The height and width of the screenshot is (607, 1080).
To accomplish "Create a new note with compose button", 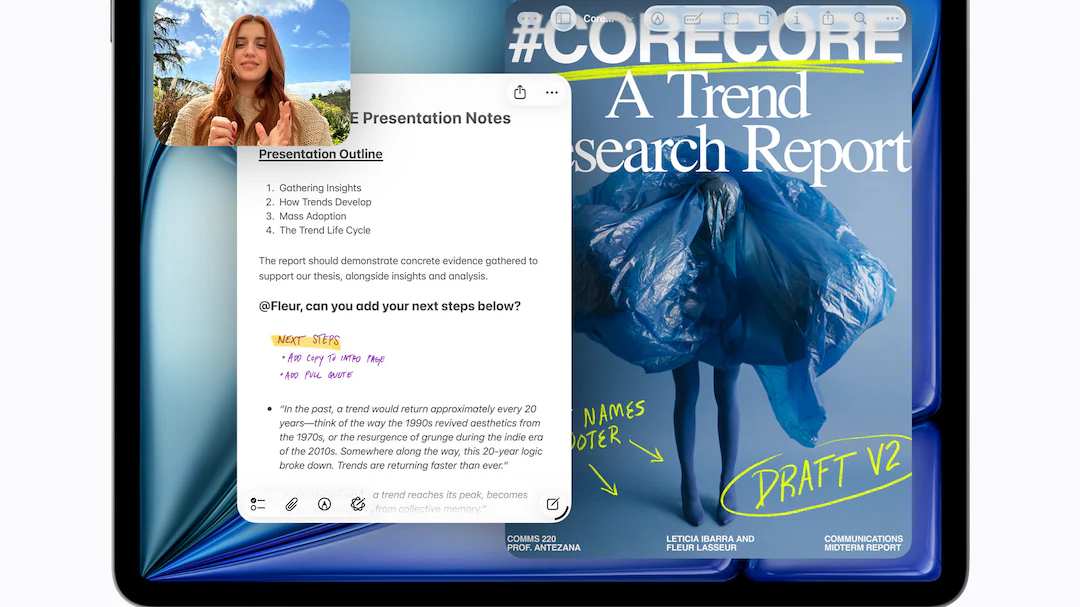I will click(552, 504).
